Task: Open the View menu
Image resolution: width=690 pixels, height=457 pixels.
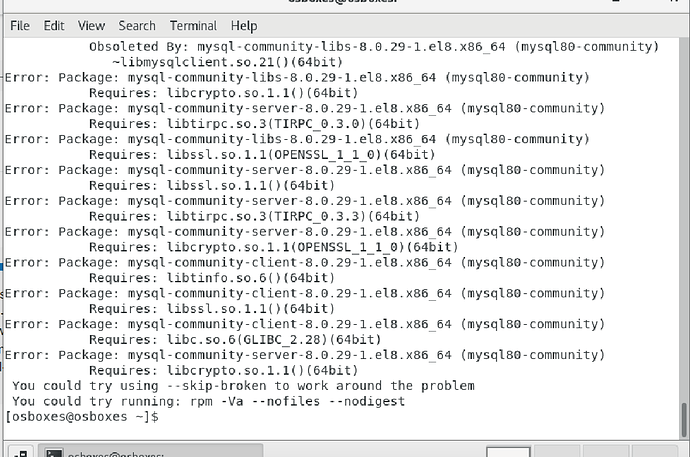Action: [x=91, y=25]
